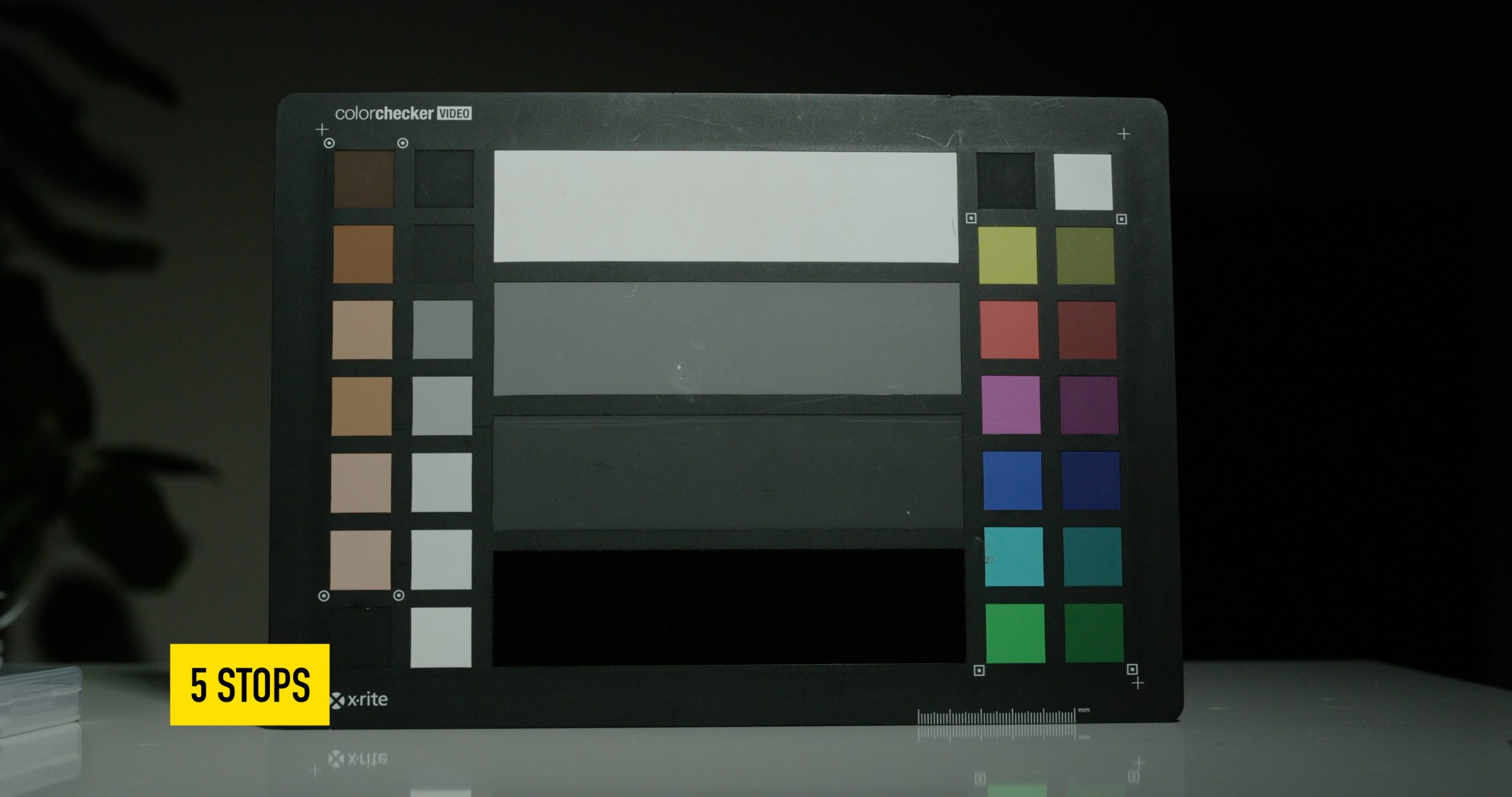The height and width of the screenshot is (797, 1512).
Task: Click the dark teal color patch
Action: click(1092, 557)
